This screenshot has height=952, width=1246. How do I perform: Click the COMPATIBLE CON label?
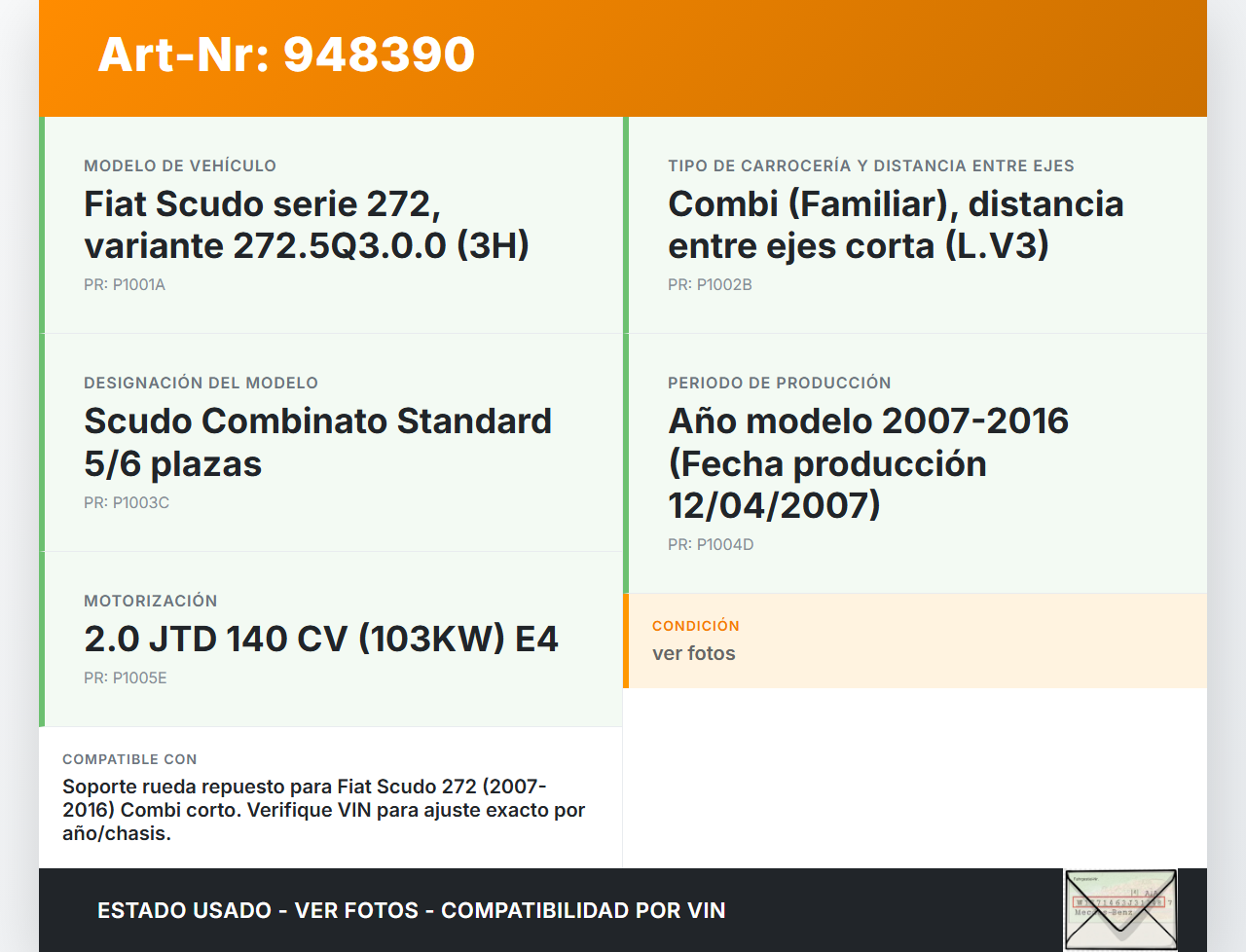pos(129,759)
